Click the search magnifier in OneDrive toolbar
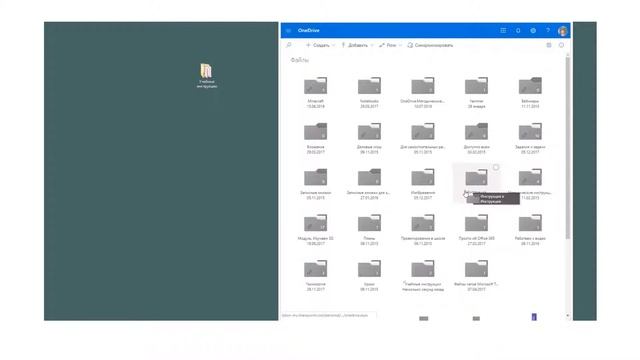The image size is (640, 360). (289, 45)
